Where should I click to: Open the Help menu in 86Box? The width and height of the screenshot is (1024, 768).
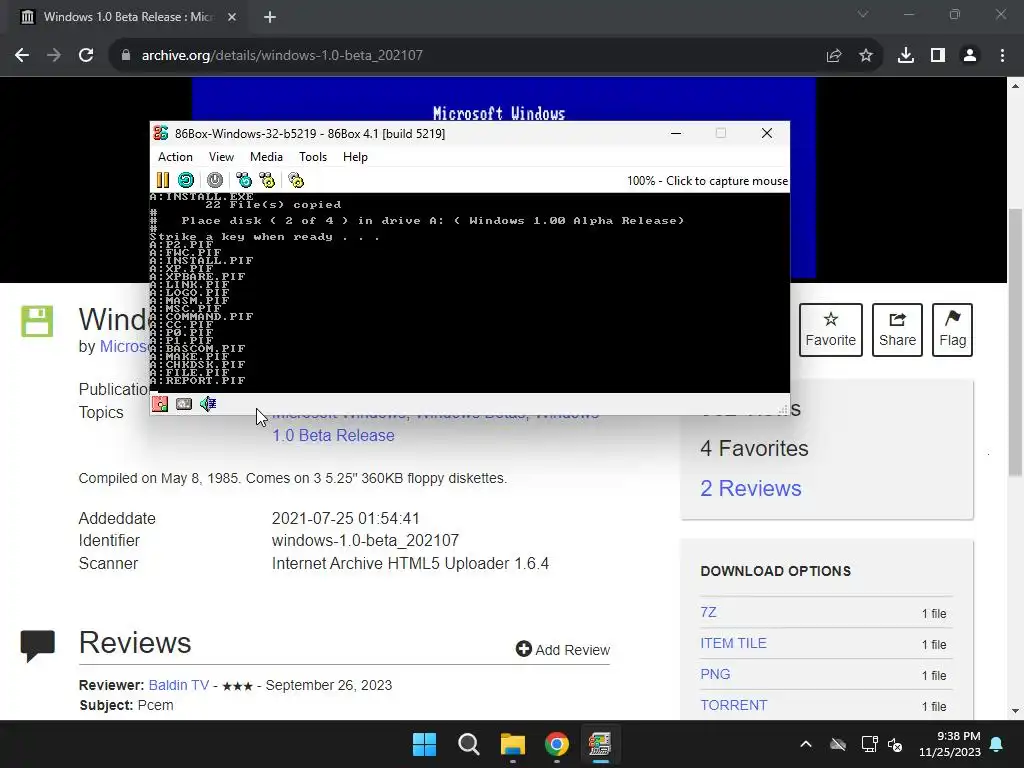tap(355, 157)
